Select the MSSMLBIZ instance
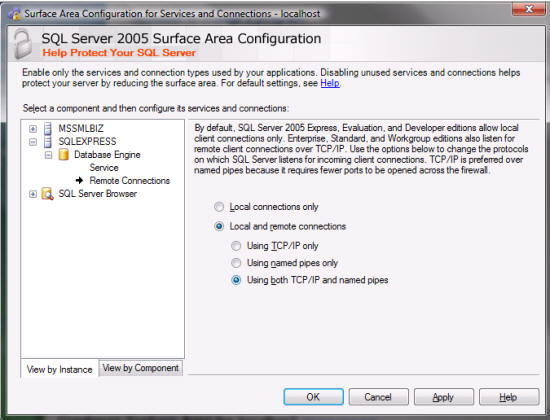The image size is (550, 420). click(81, 128)
